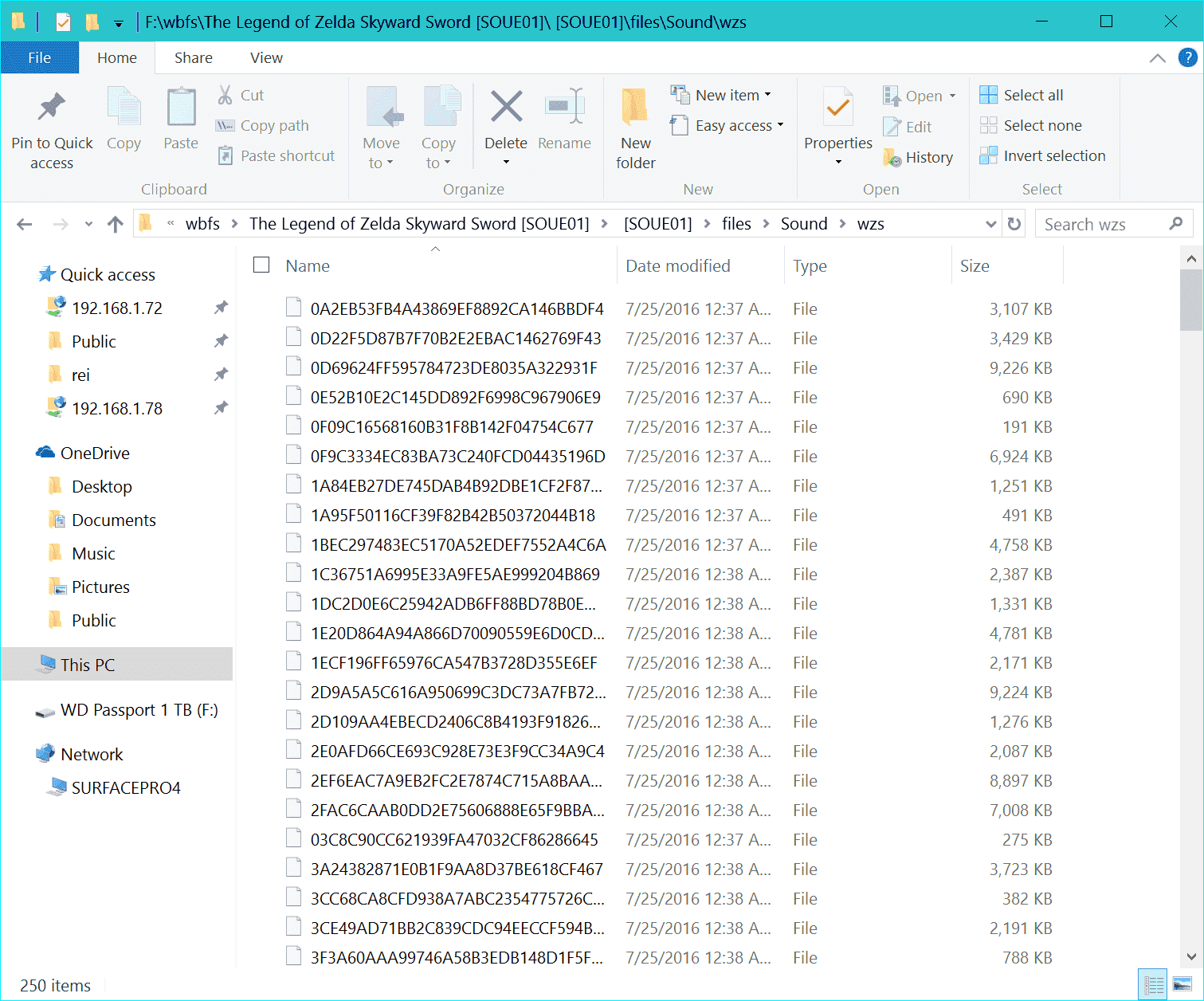Switch to the Share tab
Viewport: 1204px width, 1001px height.
194,57
